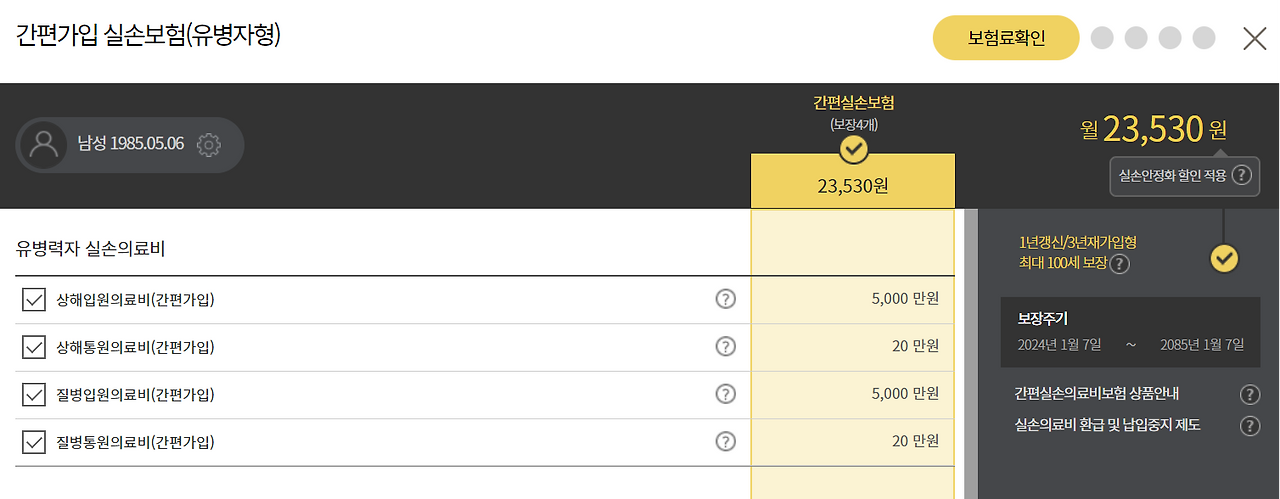Select 1년갱신/3년재가입형 check circle
Viewport: 1280px width, 499px height.
[x=1225, y=259]
